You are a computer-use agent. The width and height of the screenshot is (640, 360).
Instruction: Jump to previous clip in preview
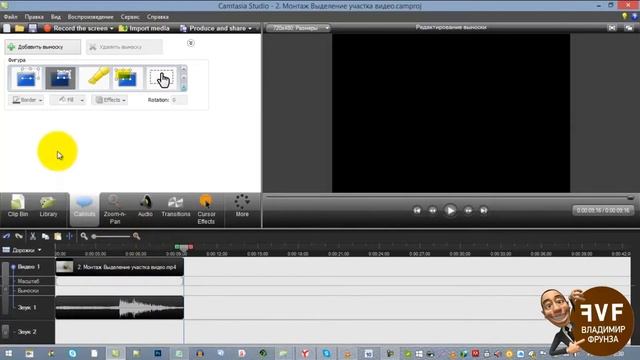tap(417, 210)
